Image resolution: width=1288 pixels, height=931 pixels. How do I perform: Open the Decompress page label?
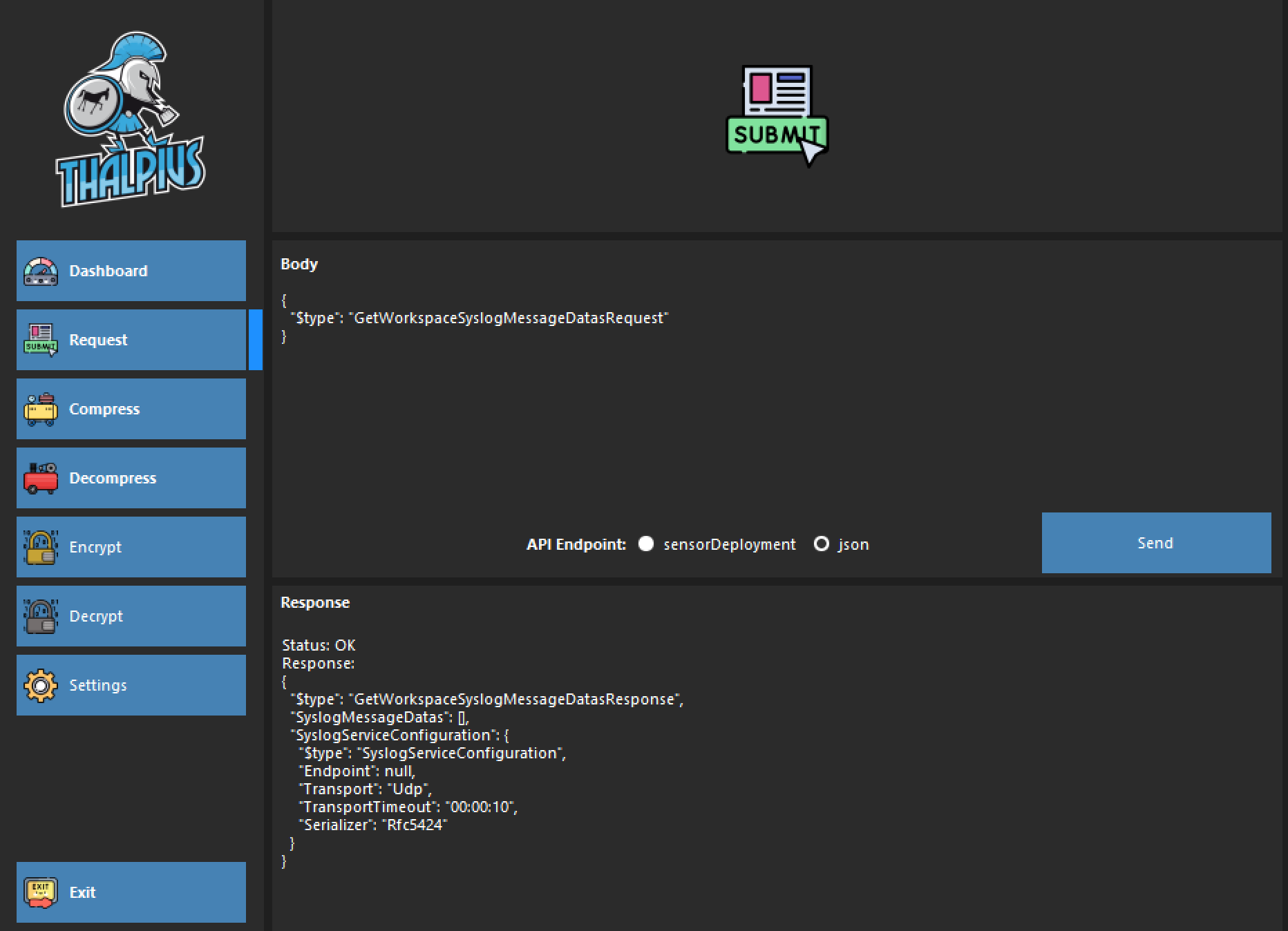113,478
